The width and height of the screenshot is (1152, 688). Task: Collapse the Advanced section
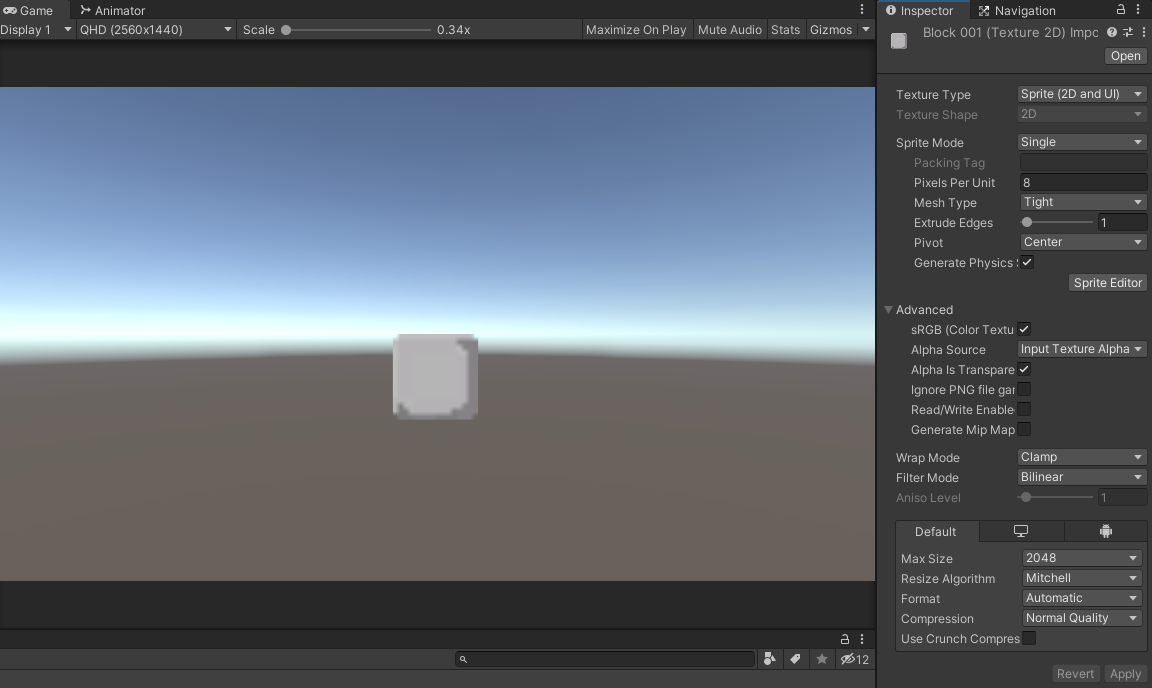click(x=888, y=309)
